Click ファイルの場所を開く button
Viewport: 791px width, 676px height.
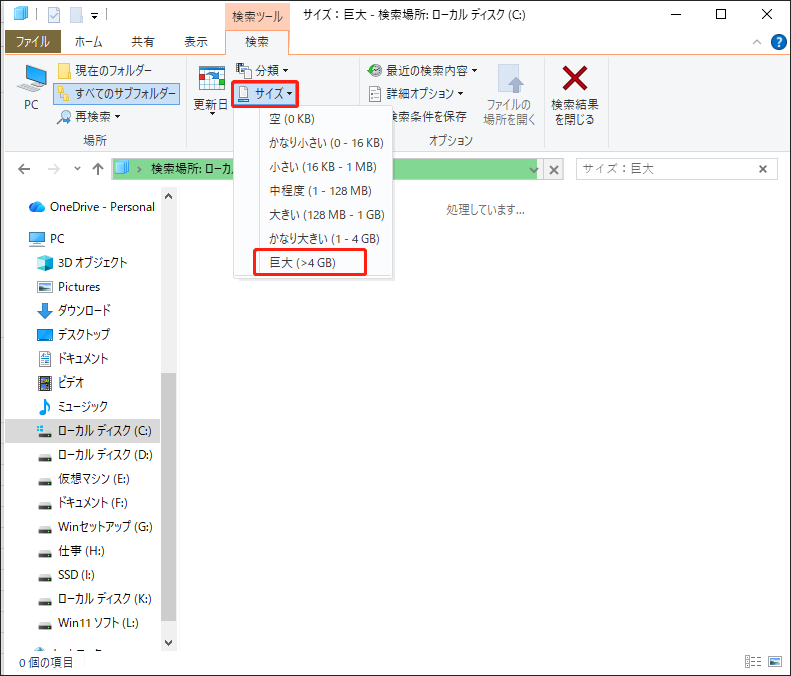click(x=509, y=94)
